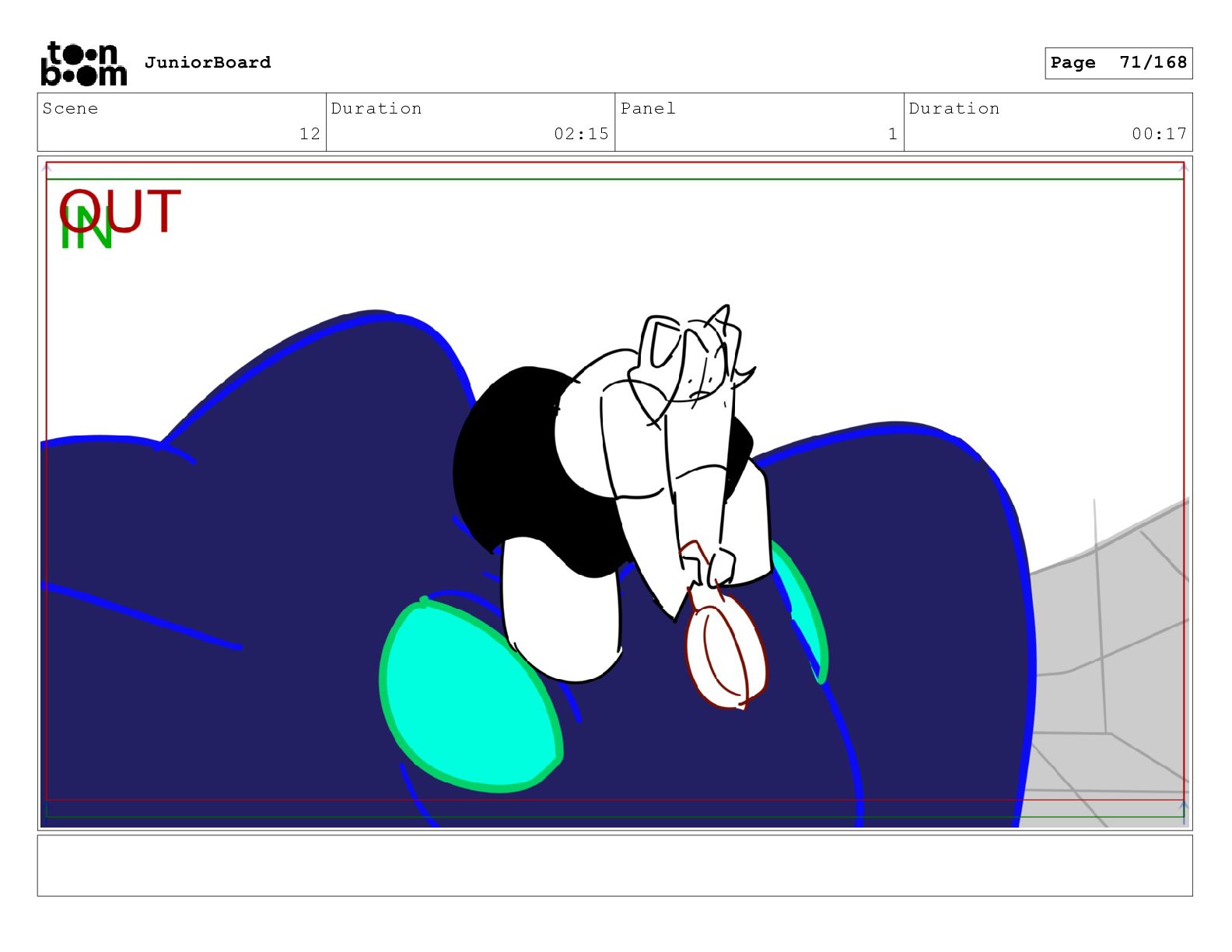The image size is (1232, 952).
Task: Click the storyboard panel drawing
Action: coord(614,493)
